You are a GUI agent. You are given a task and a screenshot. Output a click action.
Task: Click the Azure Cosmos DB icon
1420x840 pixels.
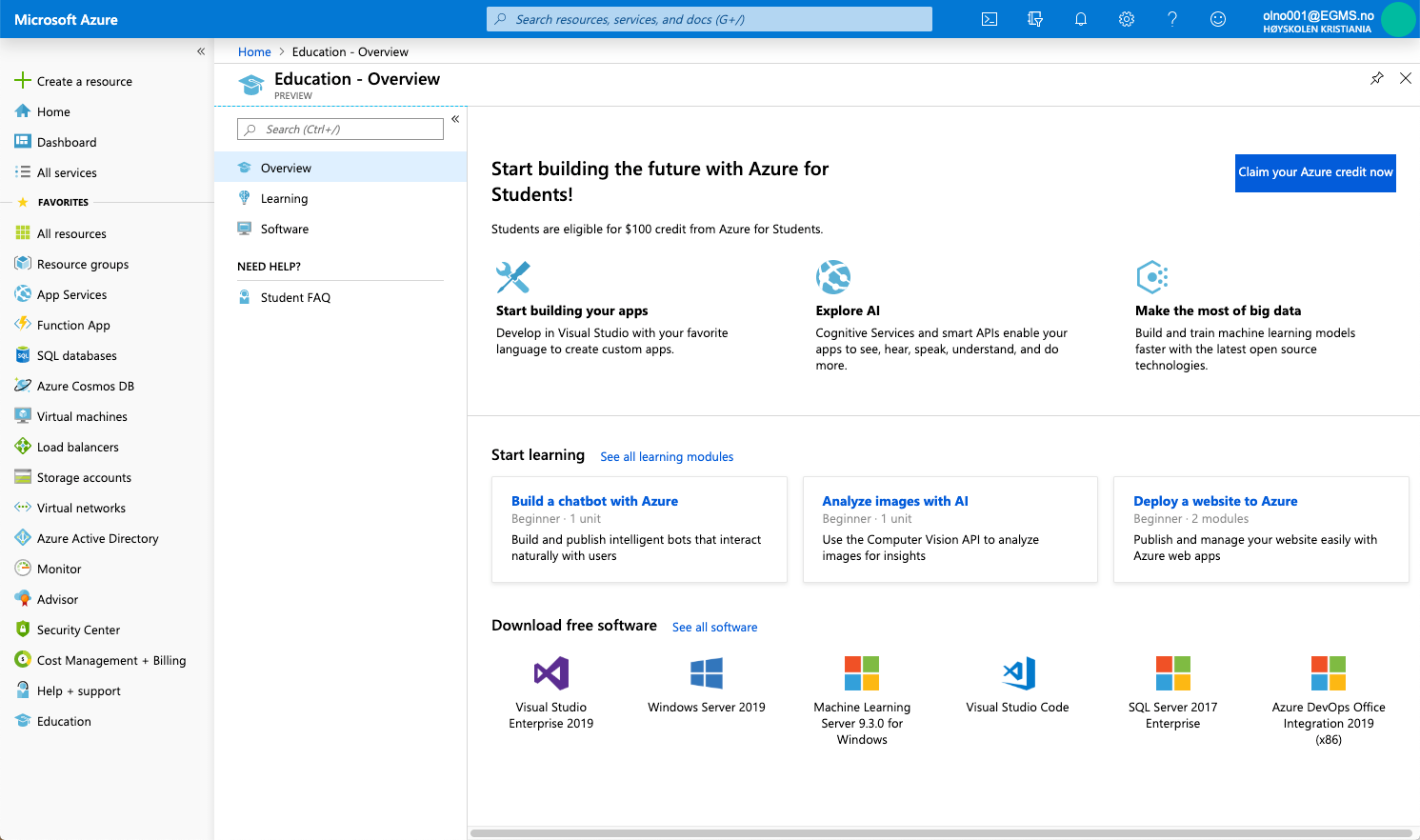(23, 386)
